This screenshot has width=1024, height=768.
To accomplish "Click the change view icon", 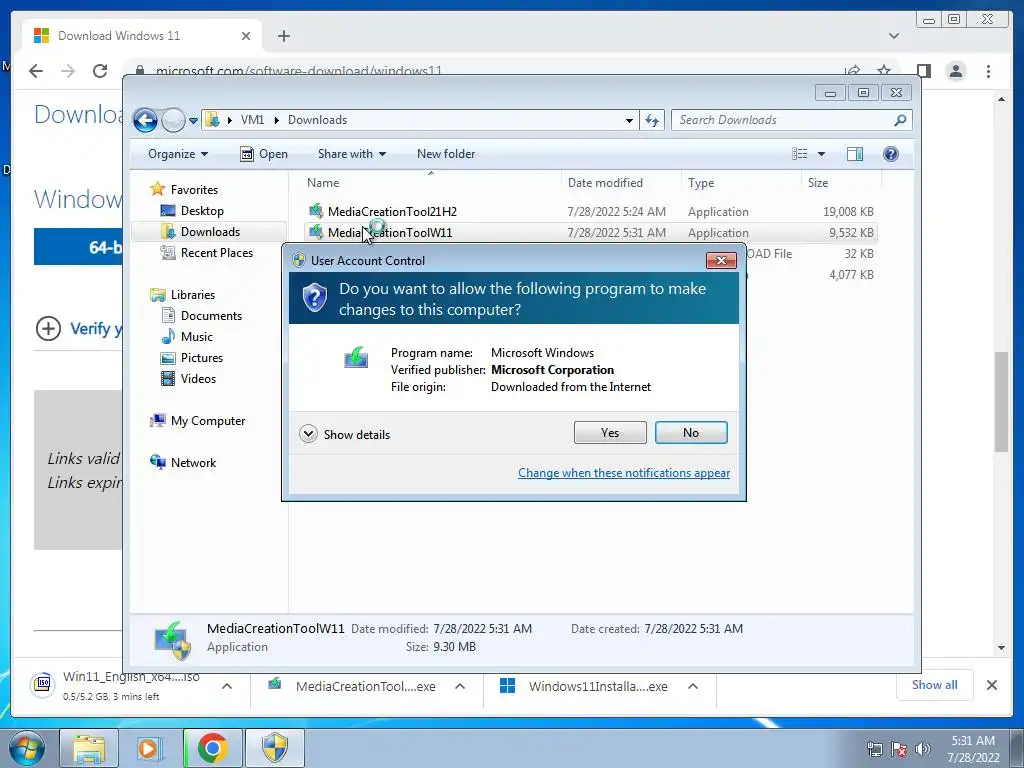I will 800,154.
